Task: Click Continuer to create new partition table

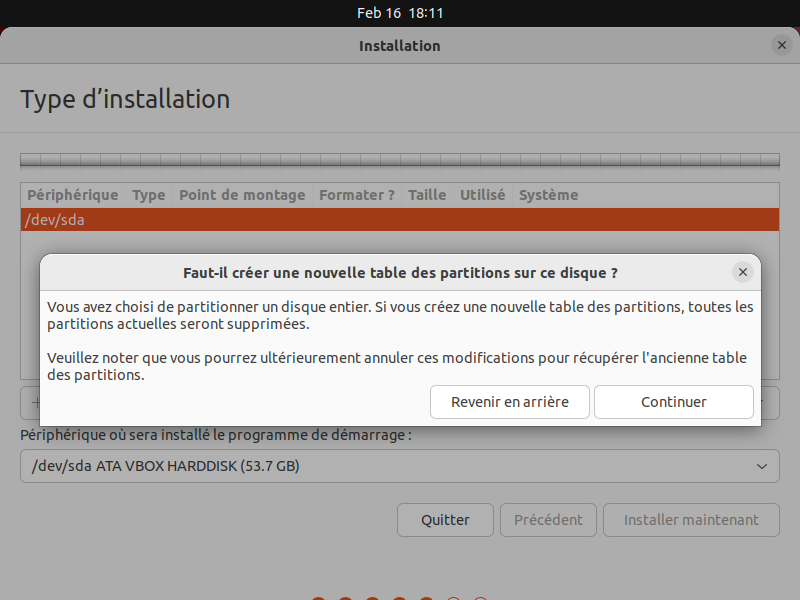Action: click(673, 402)
